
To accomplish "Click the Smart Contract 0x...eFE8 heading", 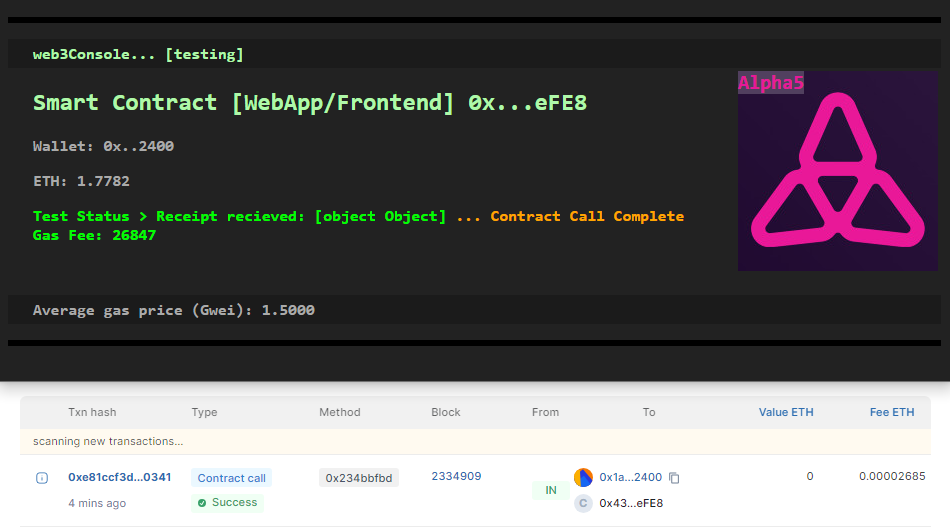I will (x=310, y=103).
